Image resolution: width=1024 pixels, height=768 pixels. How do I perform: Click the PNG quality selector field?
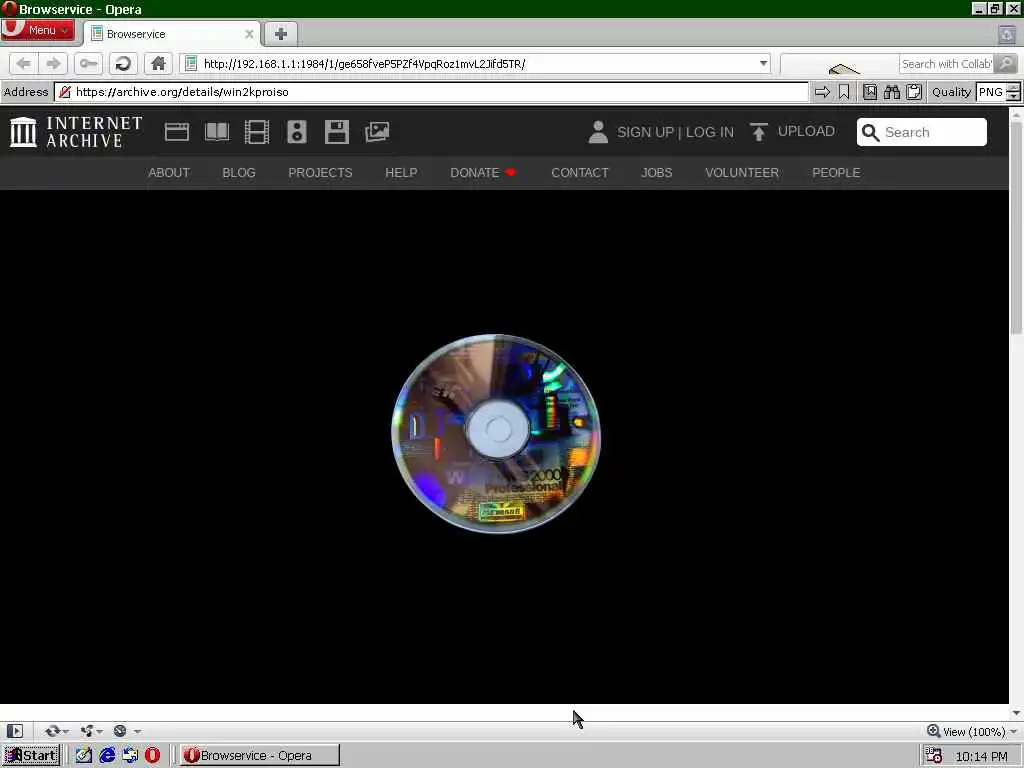pyautogui.click(x=991, y=92)
